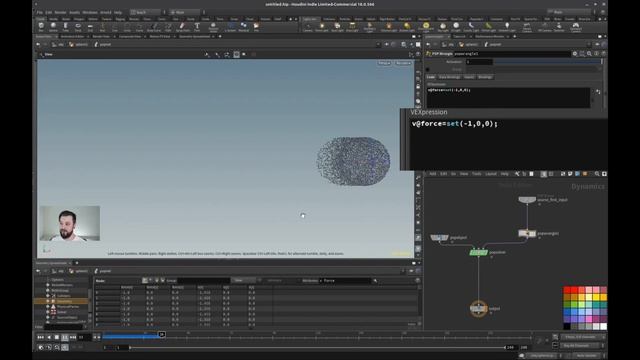
Task: Switch to the Code parameter tab
Action: (x=431, y=77)
